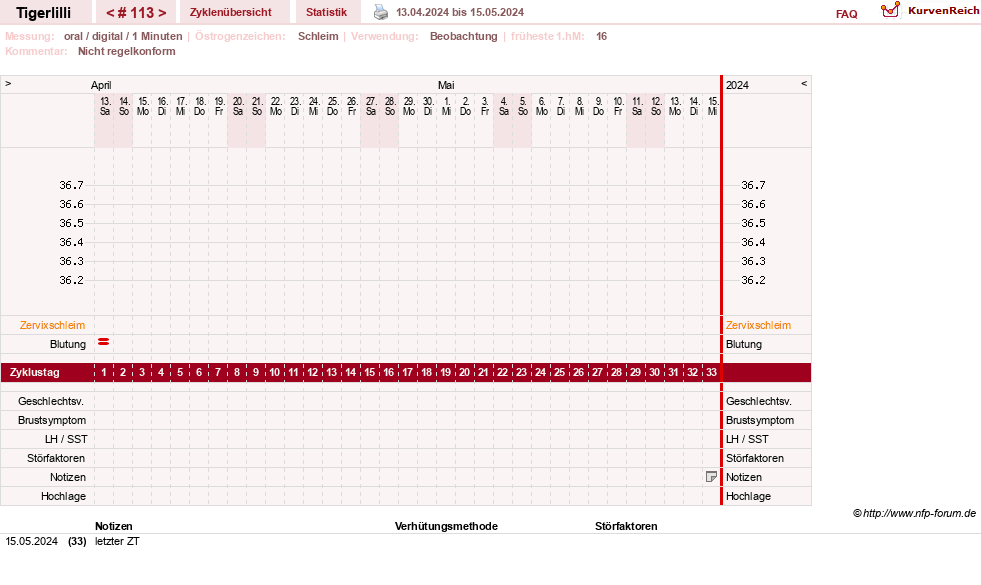This screenshot has height=585, width=981.
Task: Click the left 'Geschlechtsv.' row label
Action: click(x=51, y=401)
